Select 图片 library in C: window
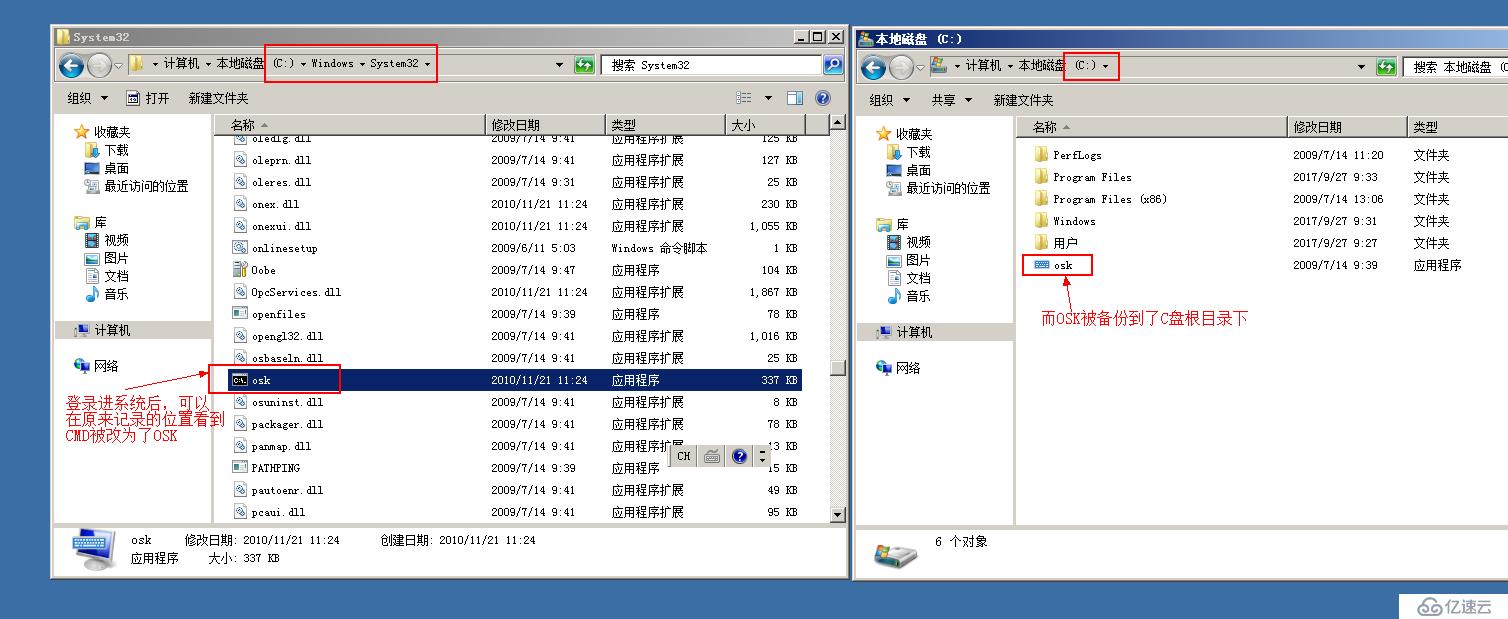1508x619 pixels. (x=918, y=260)
